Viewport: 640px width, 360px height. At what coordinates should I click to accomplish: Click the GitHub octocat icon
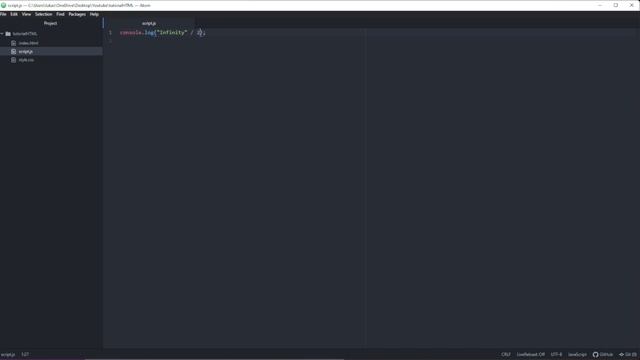tap(596, 355)
